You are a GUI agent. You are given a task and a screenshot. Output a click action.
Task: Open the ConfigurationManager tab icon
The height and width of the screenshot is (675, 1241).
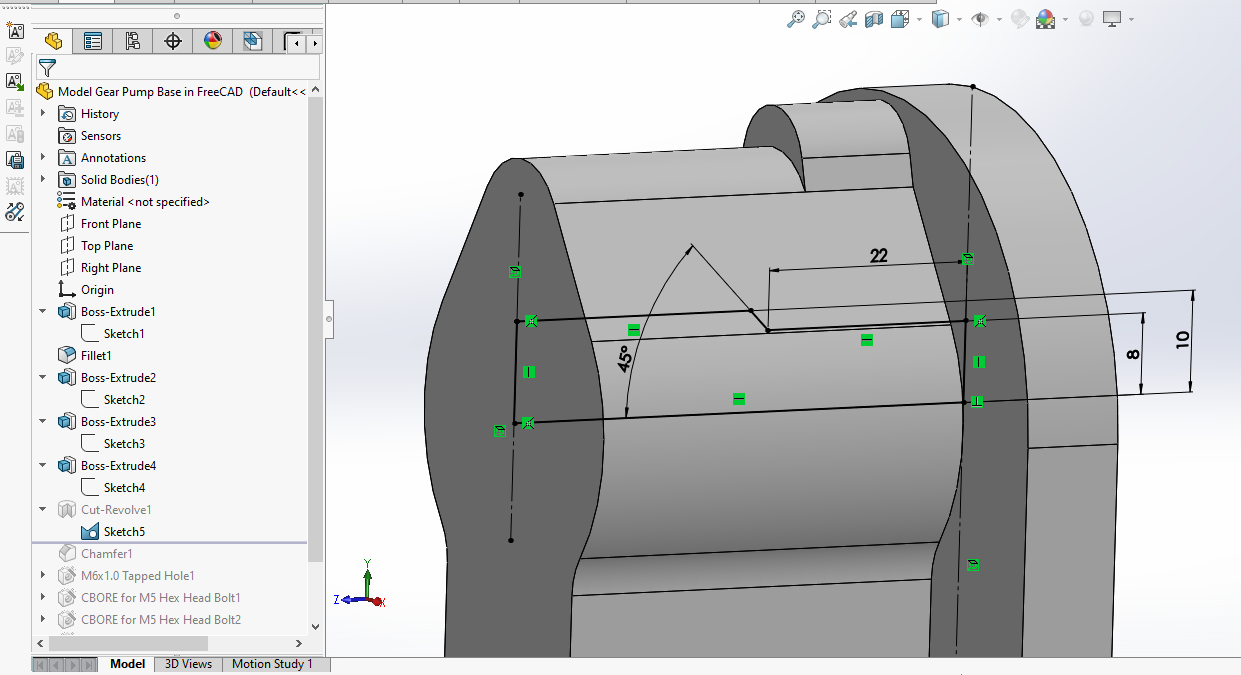133,41
